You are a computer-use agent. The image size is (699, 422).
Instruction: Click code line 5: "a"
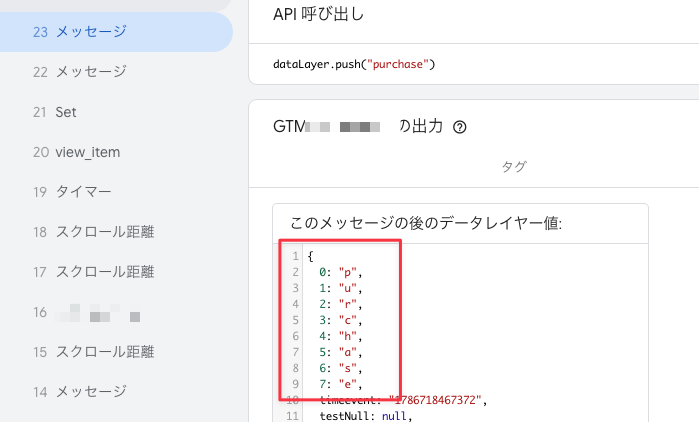pyautogui.click(x=341, y=352)
